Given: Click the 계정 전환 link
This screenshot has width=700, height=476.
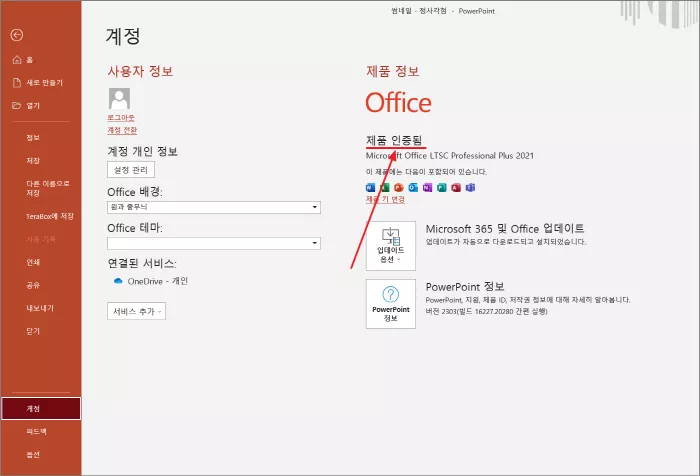Looking at the screenshot, I should (x=122, y=130).
